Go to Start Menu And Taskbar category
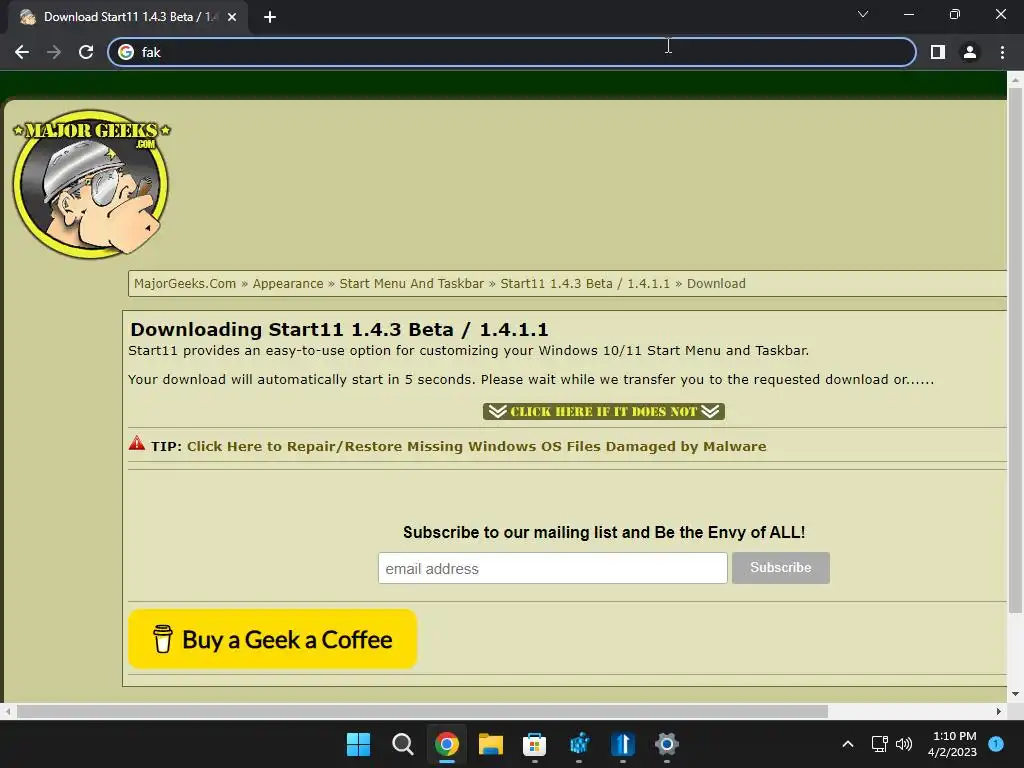 [411, 283]
